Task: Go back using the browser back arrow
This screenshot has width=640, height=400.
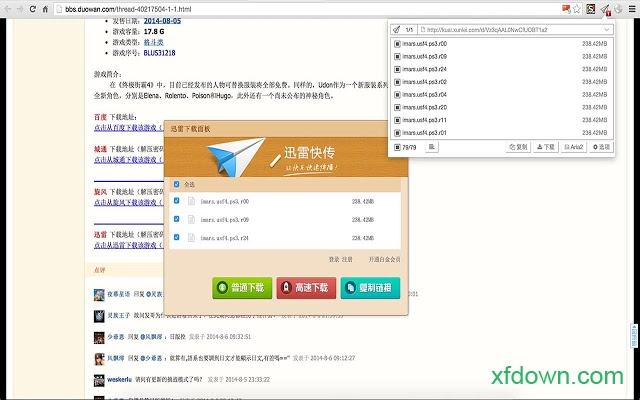Action: click(x=8, y=9)
